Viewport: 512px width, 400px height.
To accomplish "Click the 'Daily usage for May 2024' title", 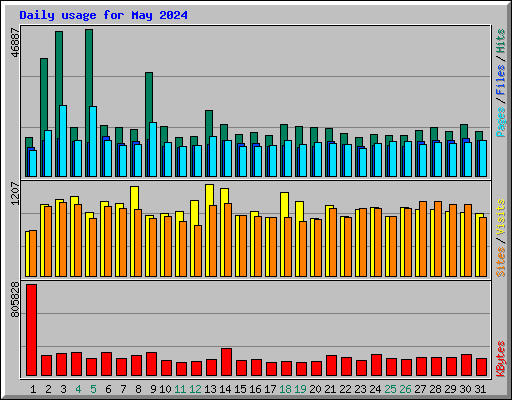I will point(103,15).
